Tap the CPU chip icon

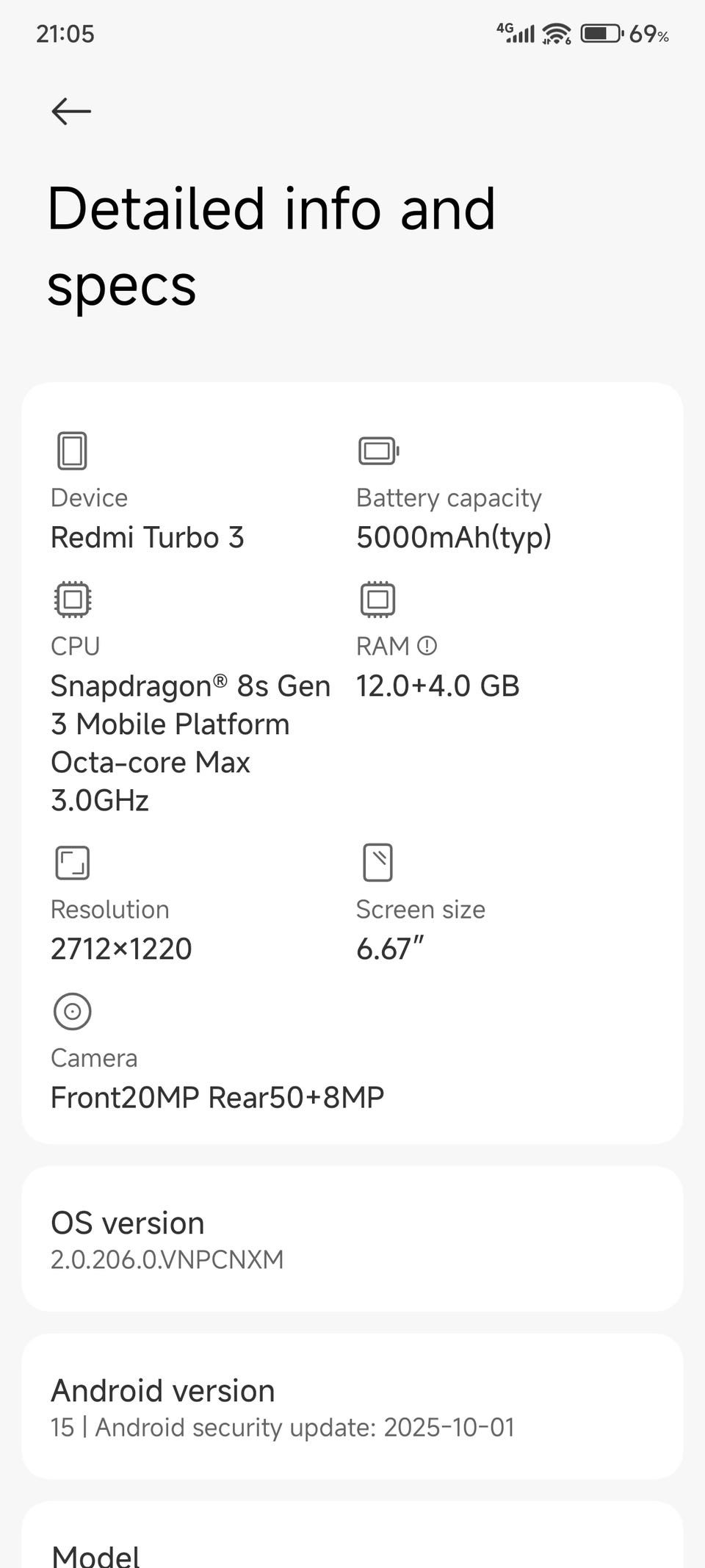pyautogui.click(x=72, y=600)
